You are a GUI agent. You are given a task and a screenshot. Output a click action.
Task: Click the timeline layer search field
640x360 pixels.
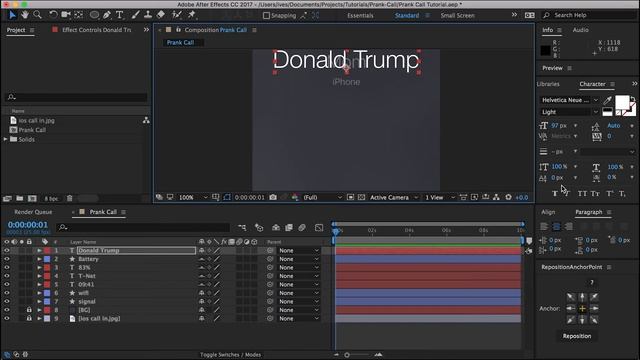[x=143, y=227]
